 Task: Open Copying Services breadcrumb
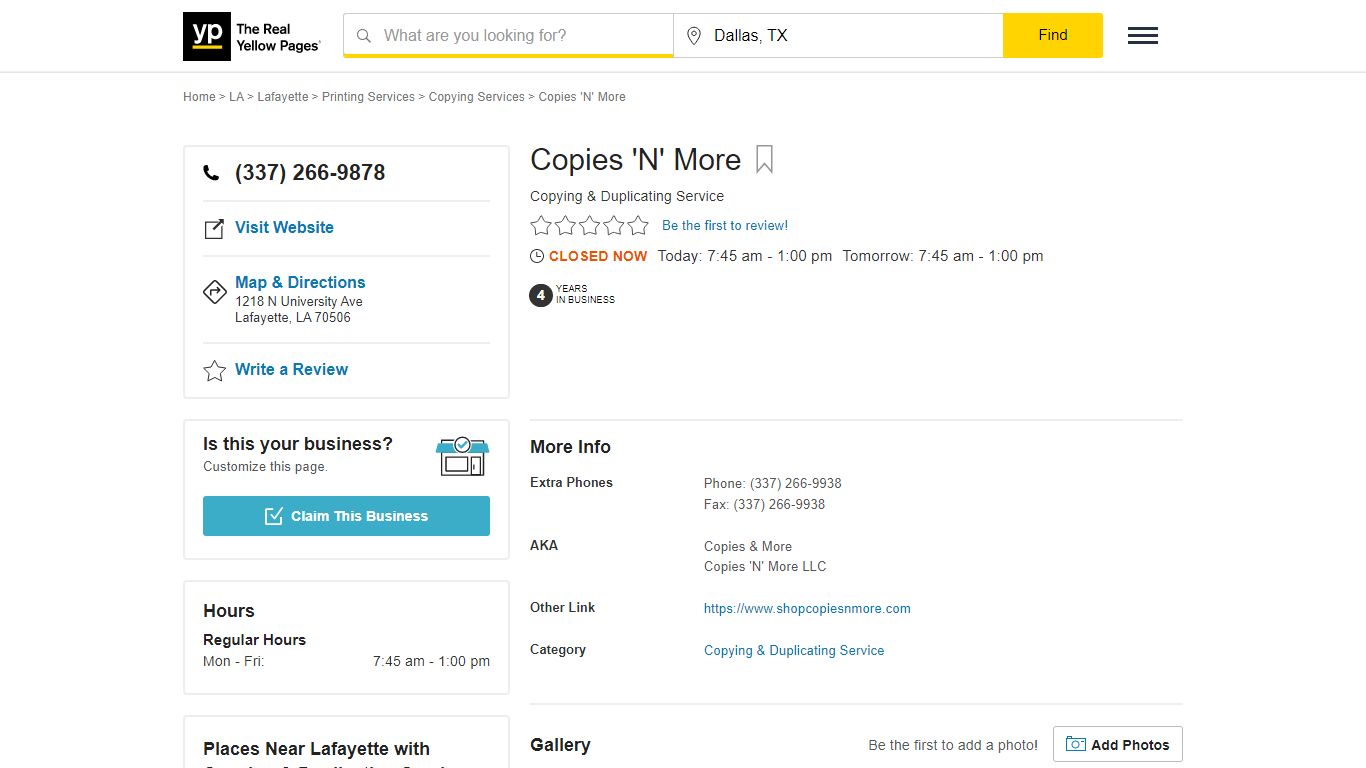[477, 97]
